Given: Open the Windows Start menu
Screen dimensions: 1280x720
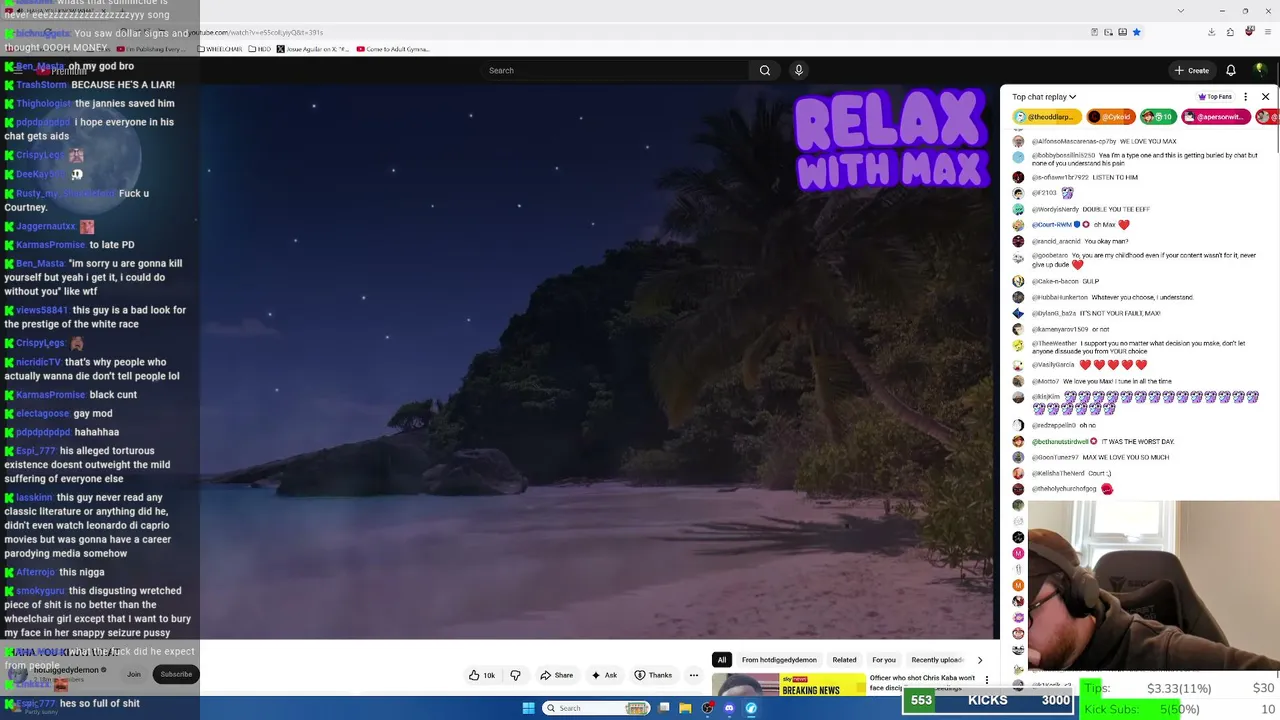Looking at the screenshot, I should [529, 708].
